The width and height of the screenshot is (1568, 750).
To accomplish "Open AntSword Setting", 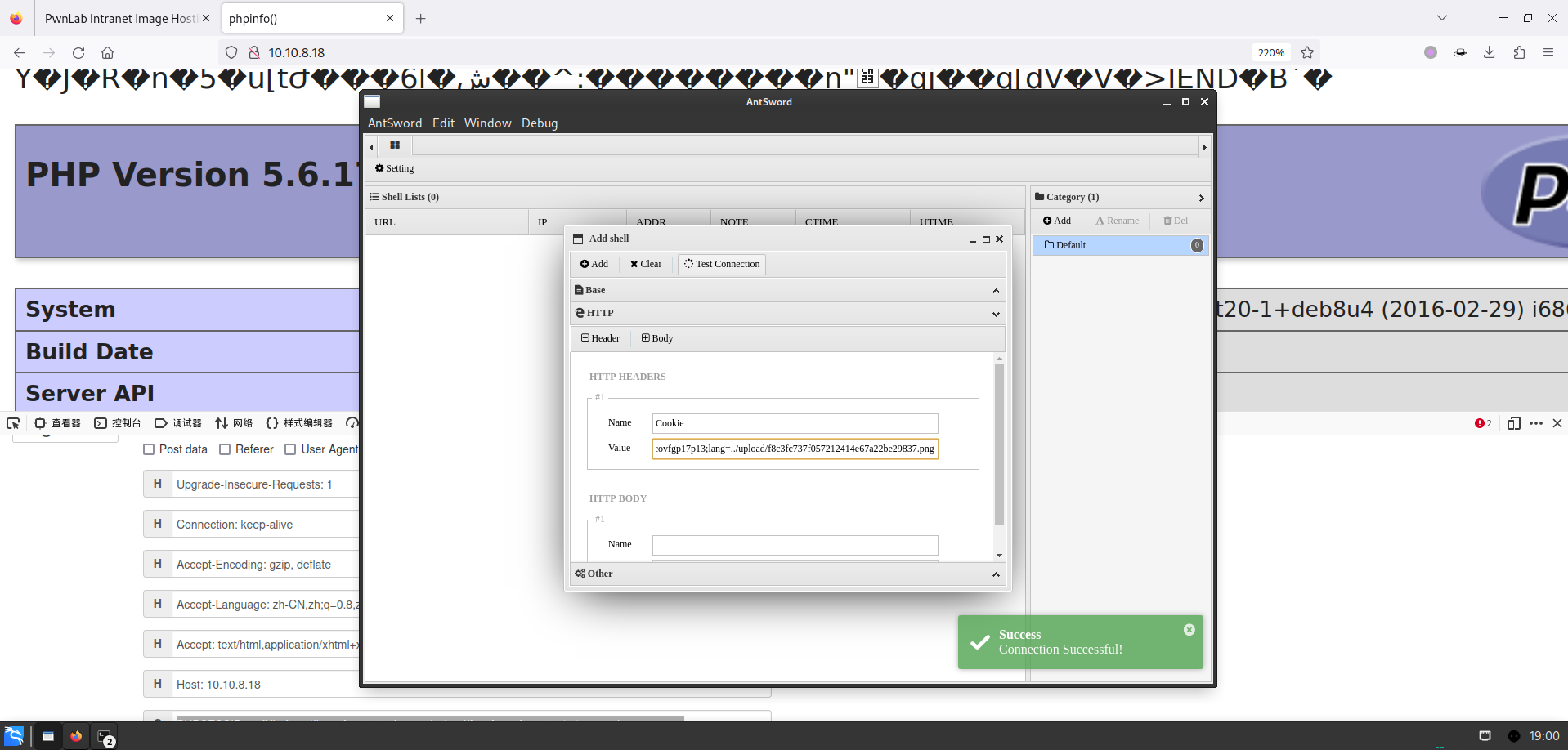I will pyautogui.click(x=394, y=168).
